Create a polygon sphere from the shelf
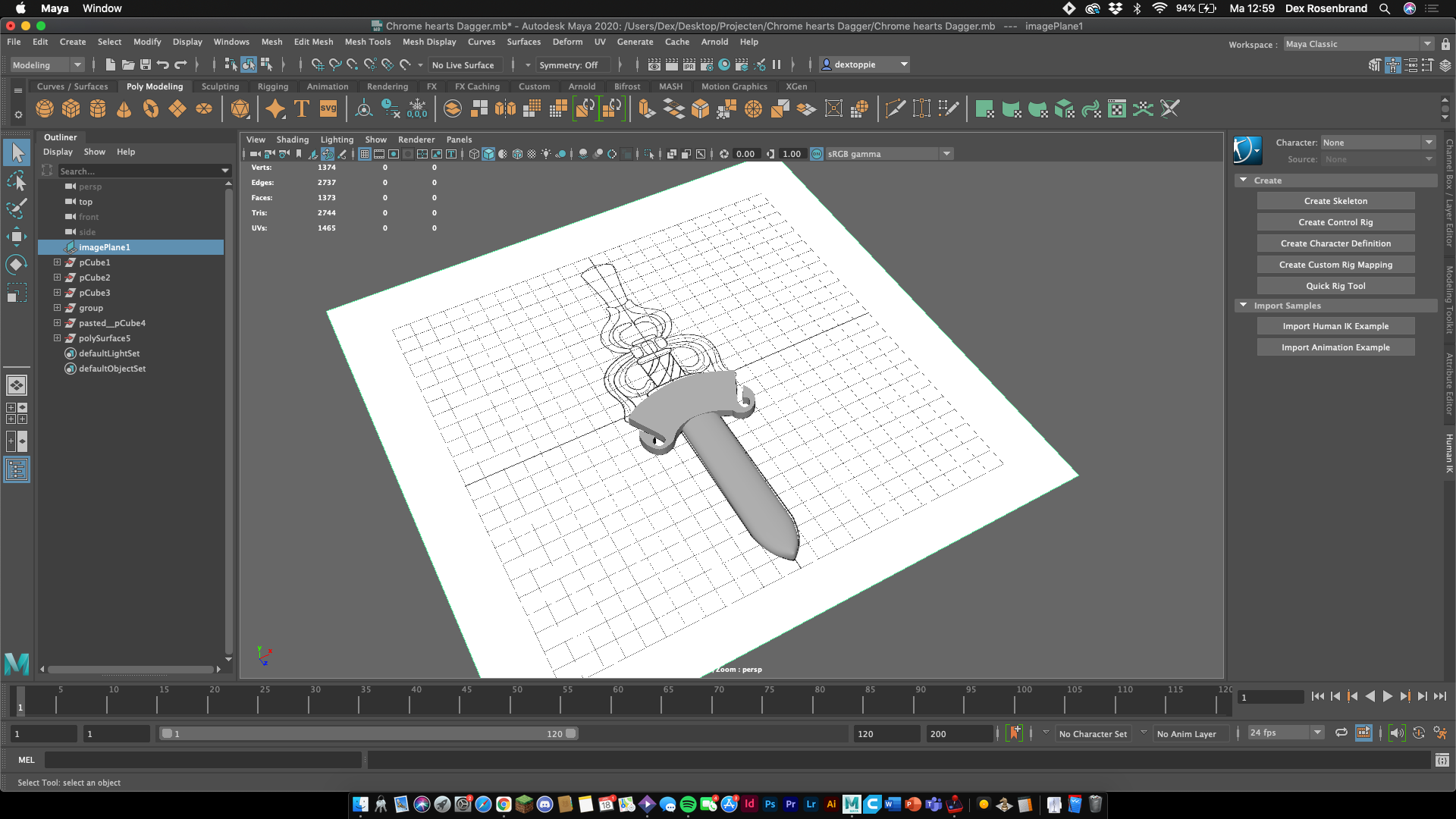 pyautogui.click(x=45, y=109)
